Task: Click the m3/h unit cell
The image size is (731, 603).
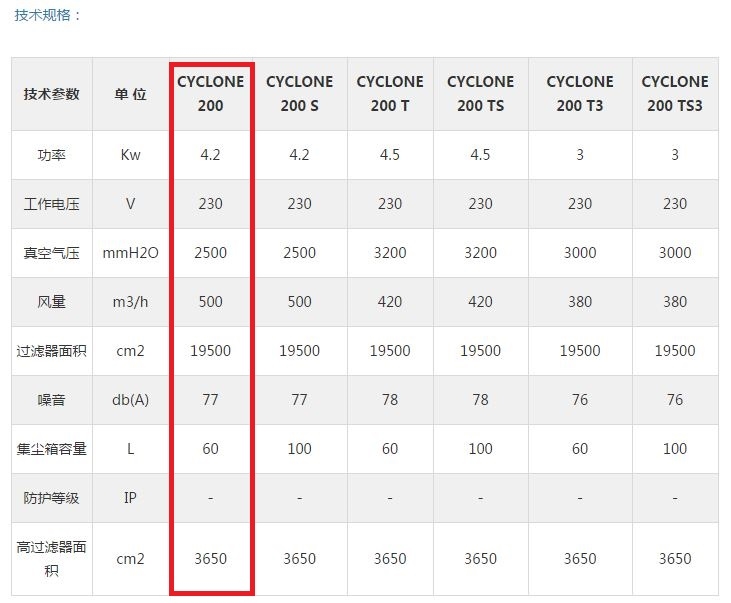Action: click(131, 302)
